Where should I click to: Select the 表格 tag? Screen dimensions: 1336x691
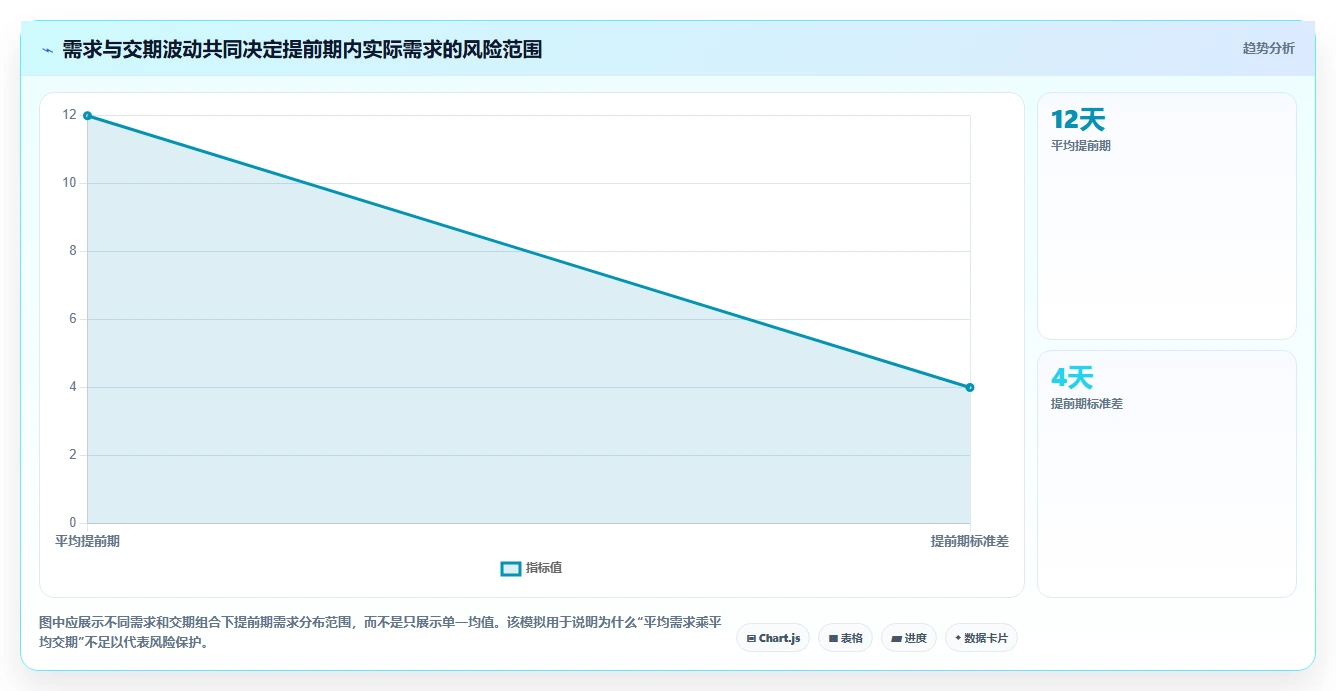click(845, 638)
